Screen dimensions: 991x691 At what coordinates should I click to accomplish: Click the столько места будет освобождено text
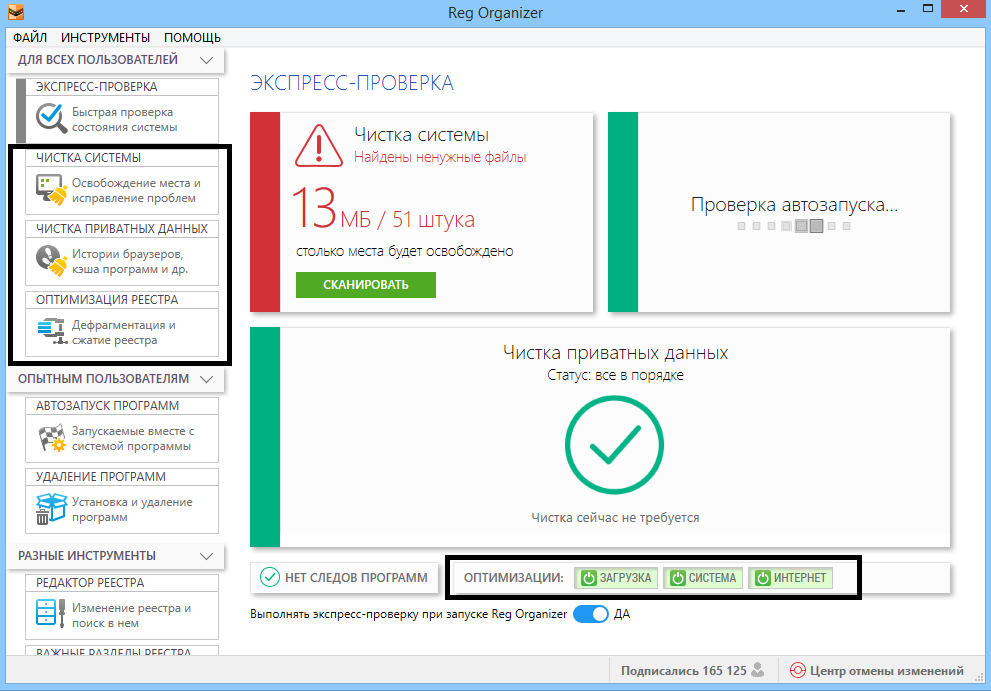(404, 252)
